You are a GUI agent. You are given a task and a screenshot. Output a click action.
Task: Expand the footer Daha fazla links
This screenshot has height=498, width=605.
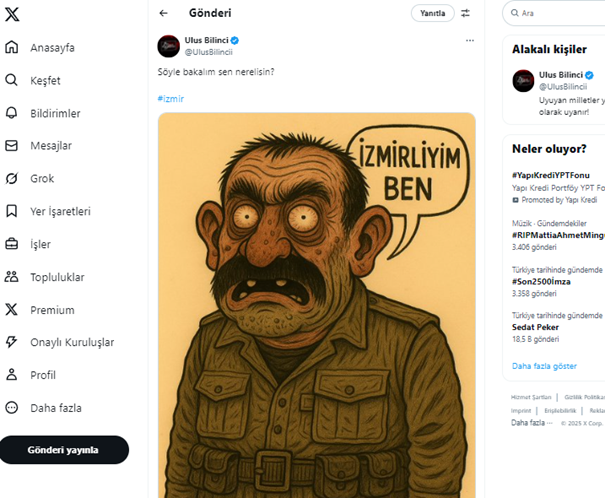pyautogui.click(x=531, y=423)
